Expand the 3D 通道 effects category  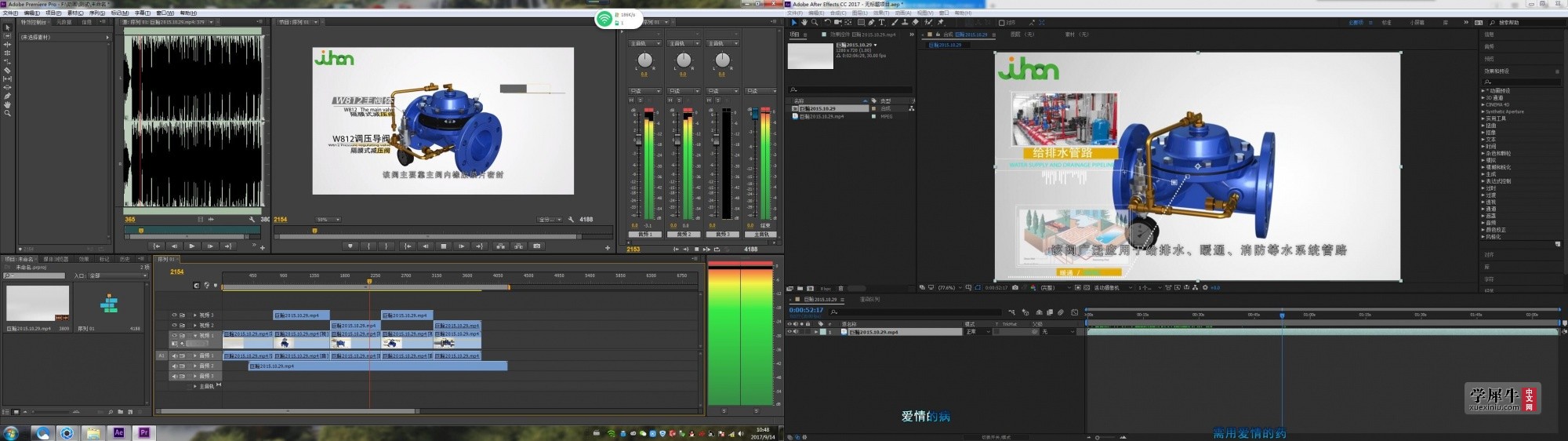coord(1483,97)
